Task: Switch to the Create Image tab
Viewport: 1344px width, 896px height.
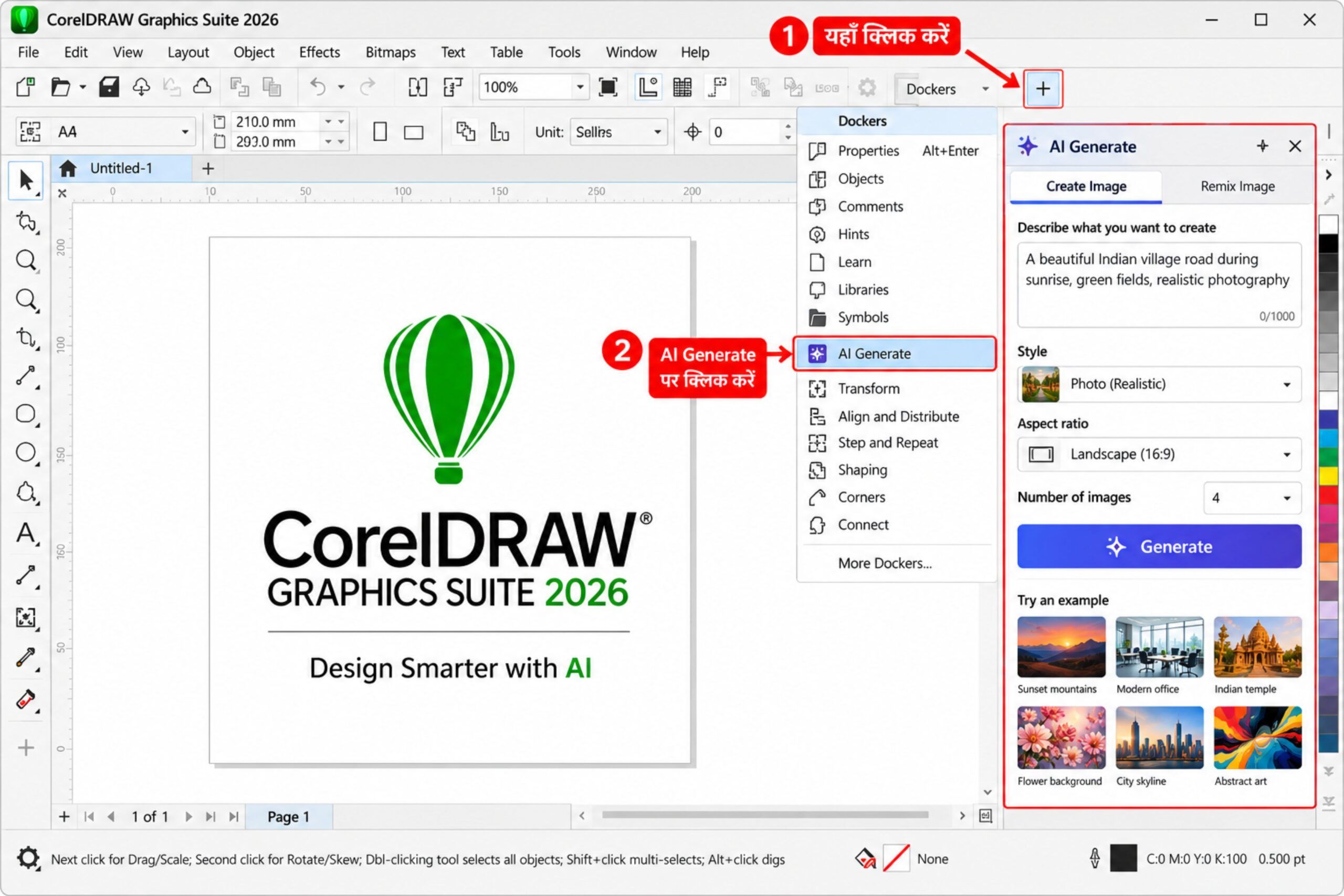Action: 1086,186
